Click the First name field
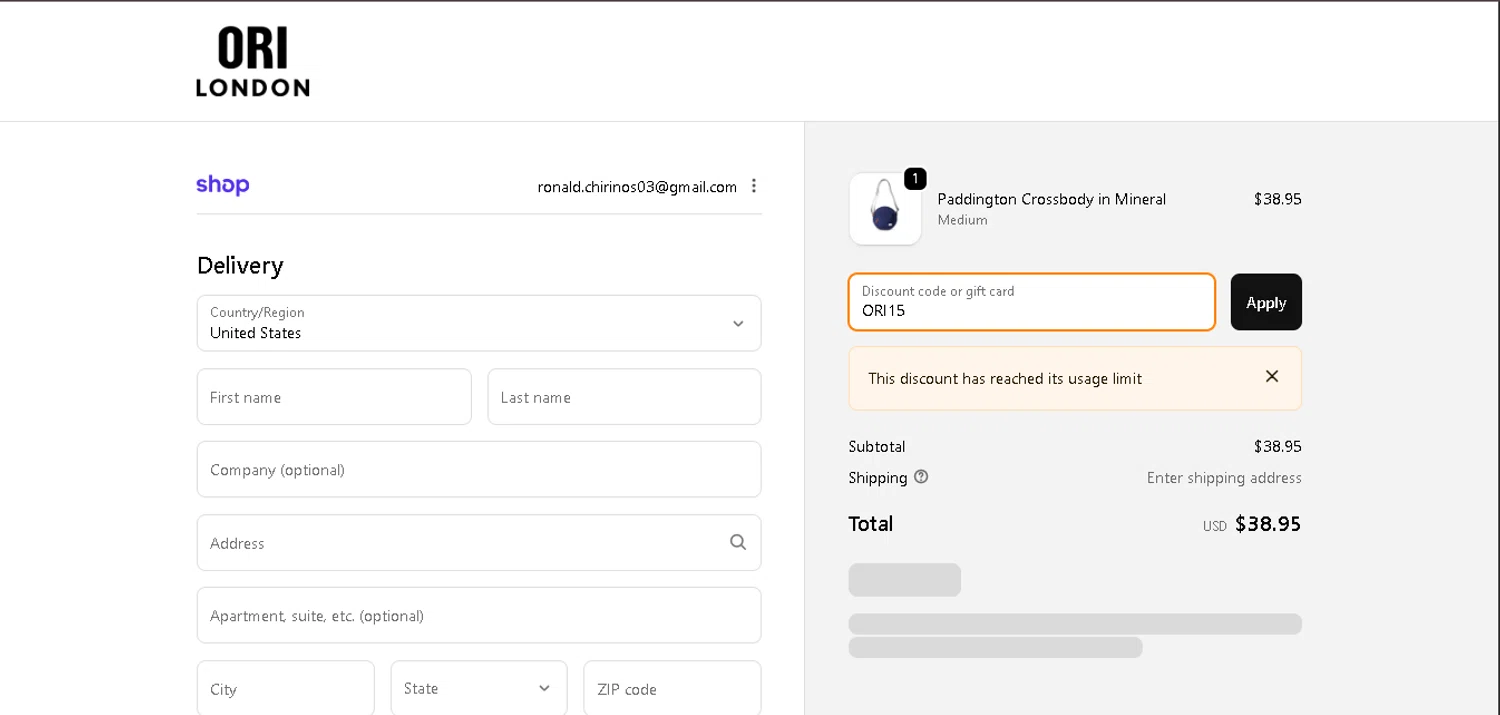 [x=334, y=397]
